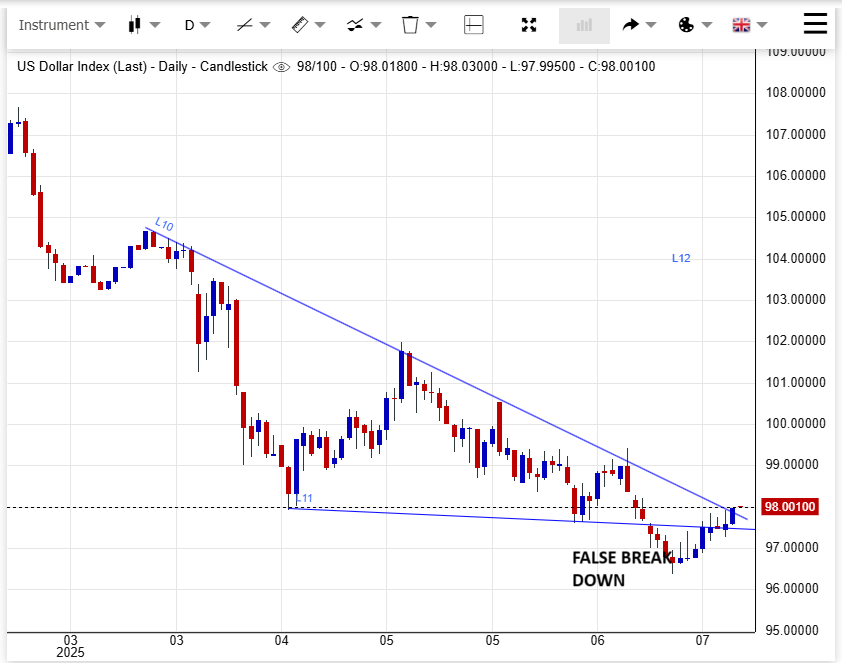Screen dimensions: 842x663
Task: Select the trend line drawing tool
Action: (x=253, y=25)
